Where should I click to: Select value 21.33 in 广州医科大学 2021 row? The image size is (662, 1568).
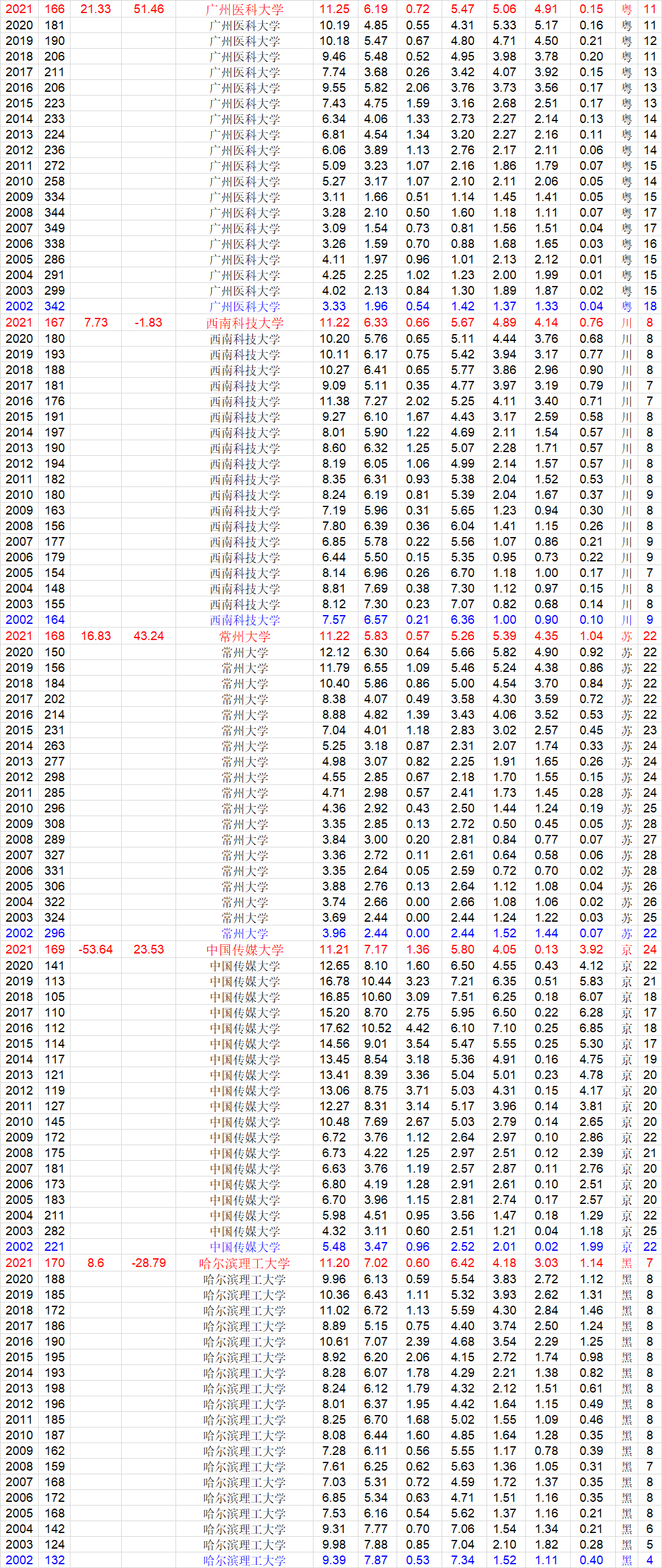point(96,9)
